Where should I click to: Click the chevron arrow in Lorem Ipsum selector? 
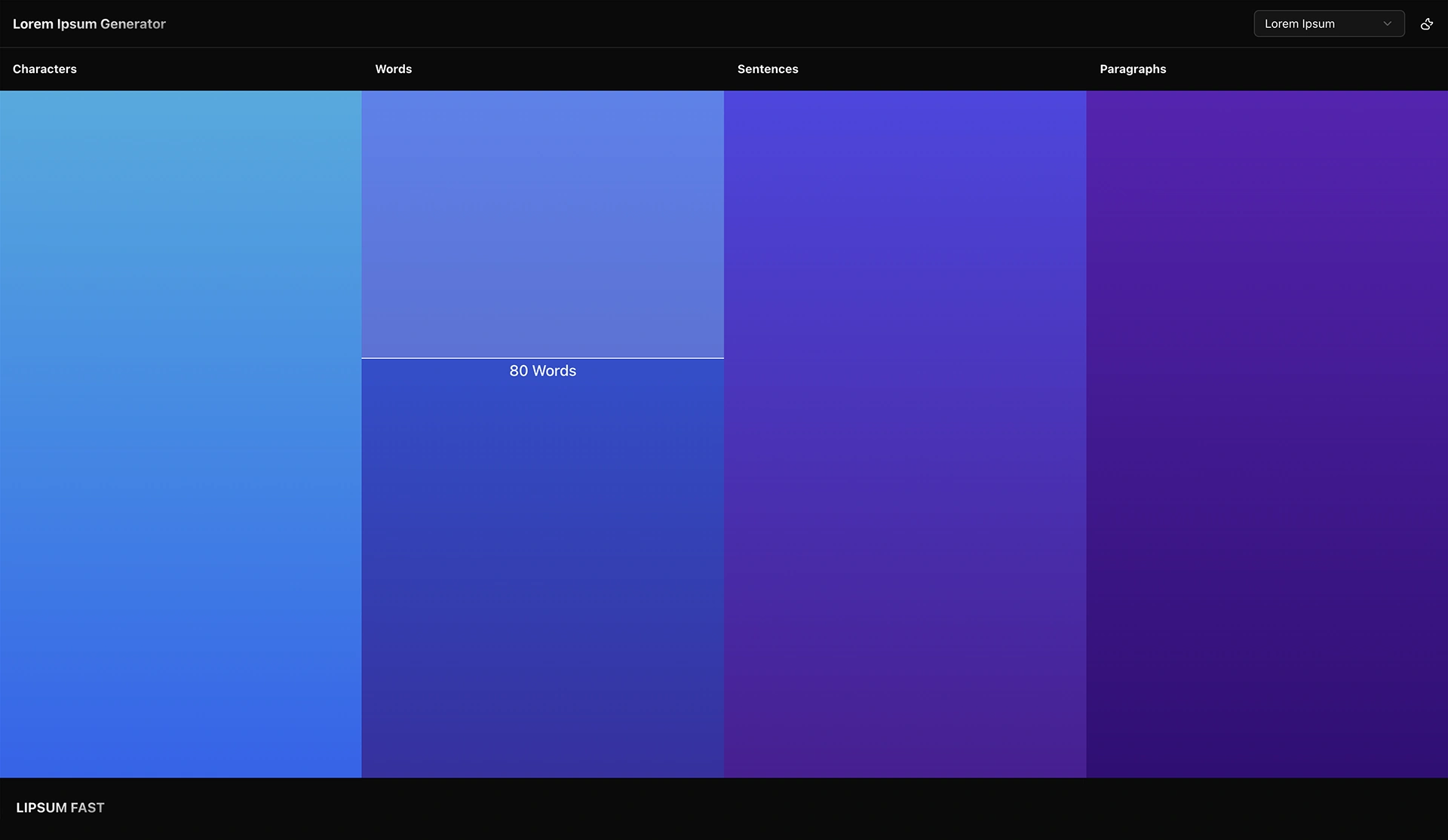(1387, 24)
